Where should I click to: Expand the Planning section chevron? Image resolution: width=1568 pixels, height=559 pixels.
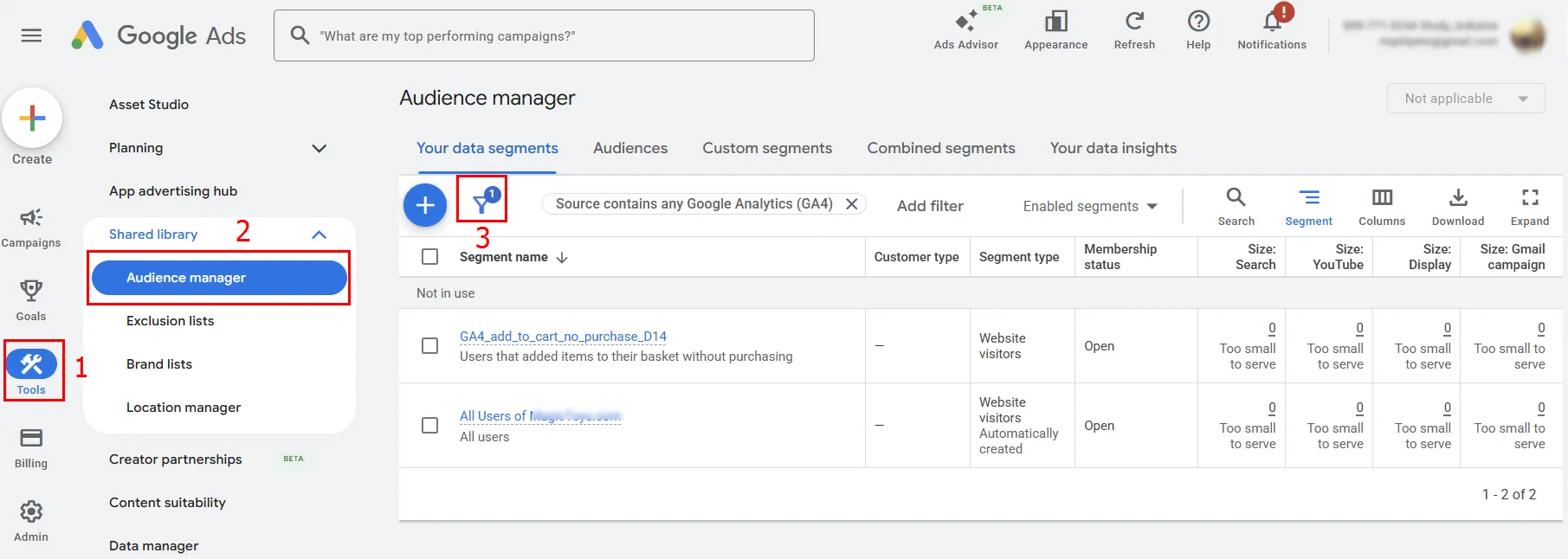tap(319, 148)
